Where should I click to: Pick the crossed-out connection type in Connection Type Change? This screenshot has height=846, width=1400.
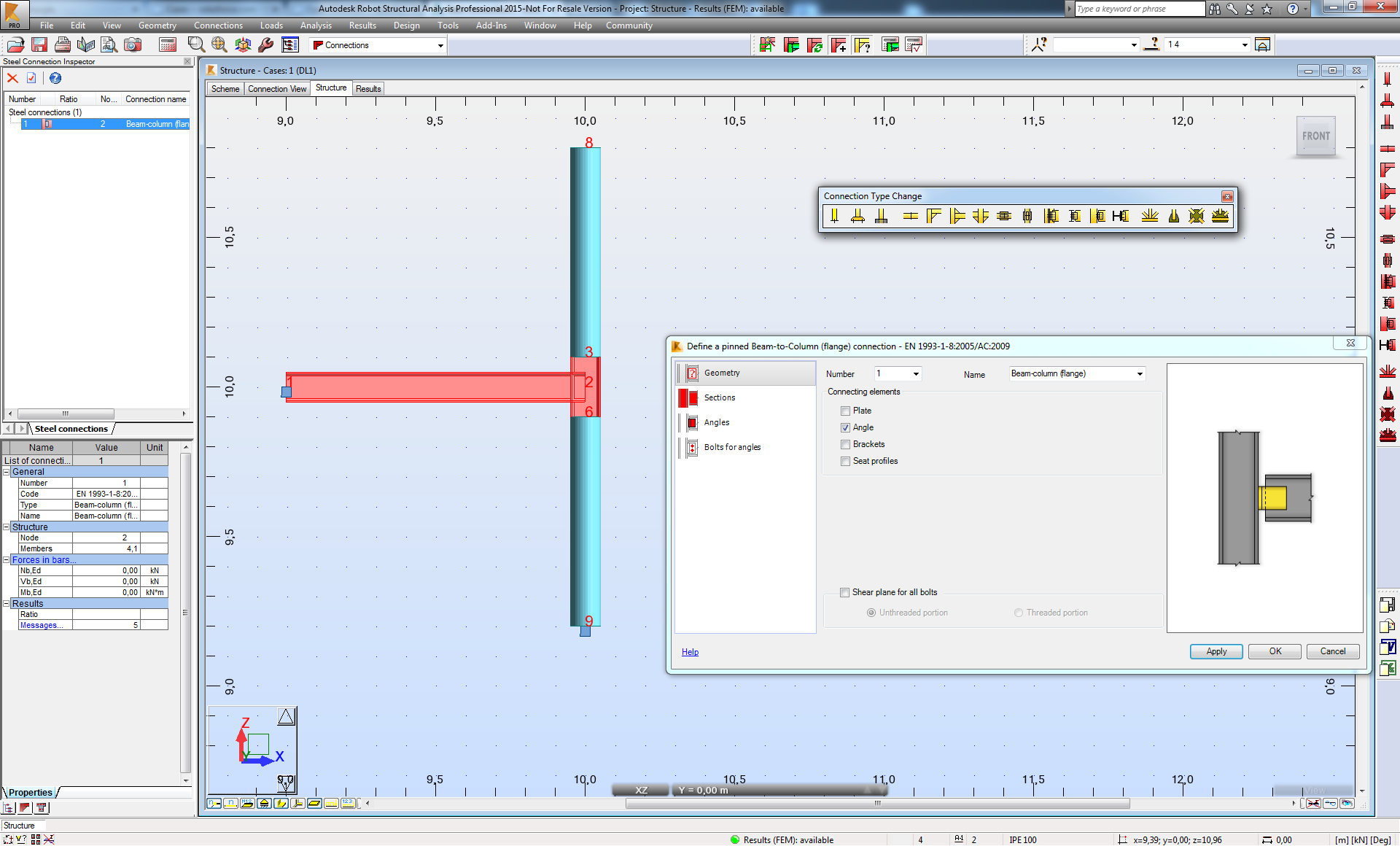[x=1197, y=216]
